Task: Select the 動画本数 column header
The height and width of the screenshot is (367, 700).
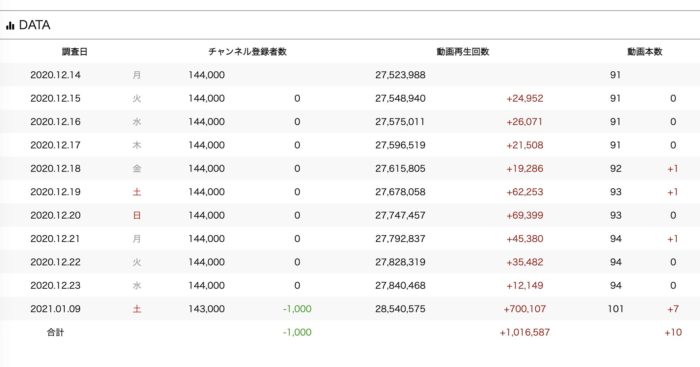Action: pos(645,52)
